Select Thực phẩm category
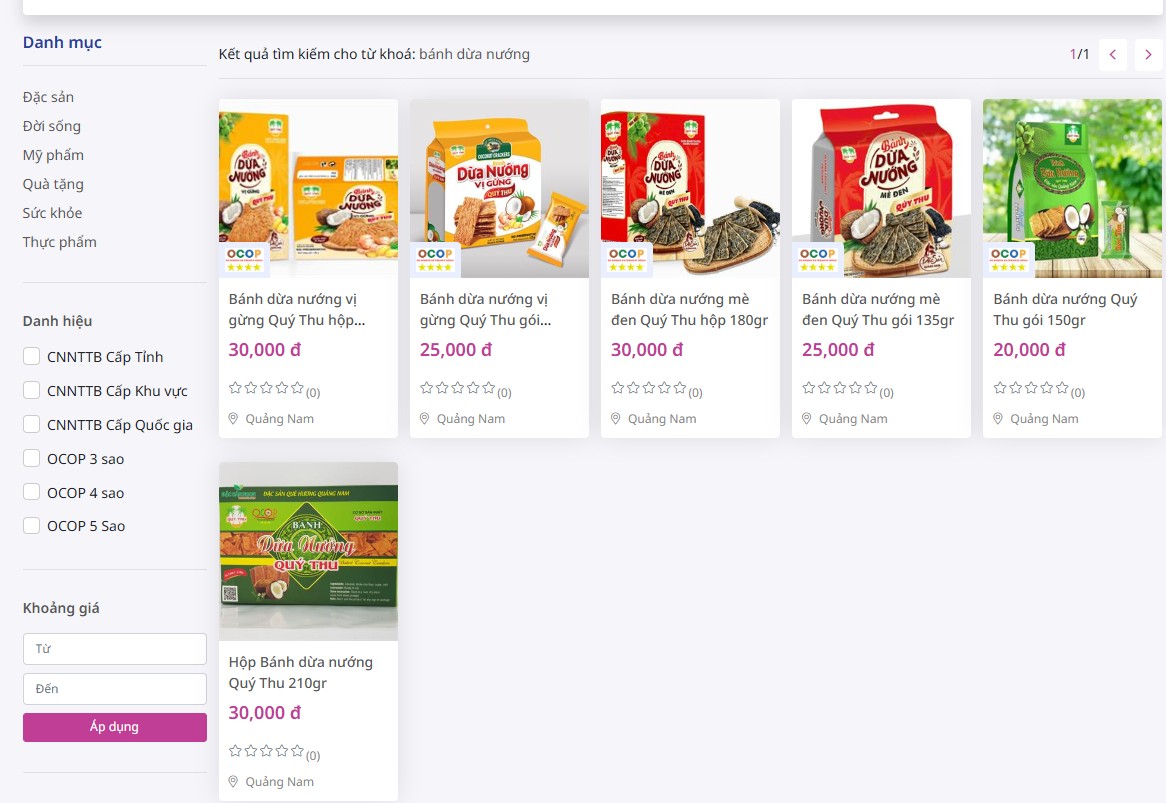The width and height of the screenshot is (1166, 803). [59, 242]
